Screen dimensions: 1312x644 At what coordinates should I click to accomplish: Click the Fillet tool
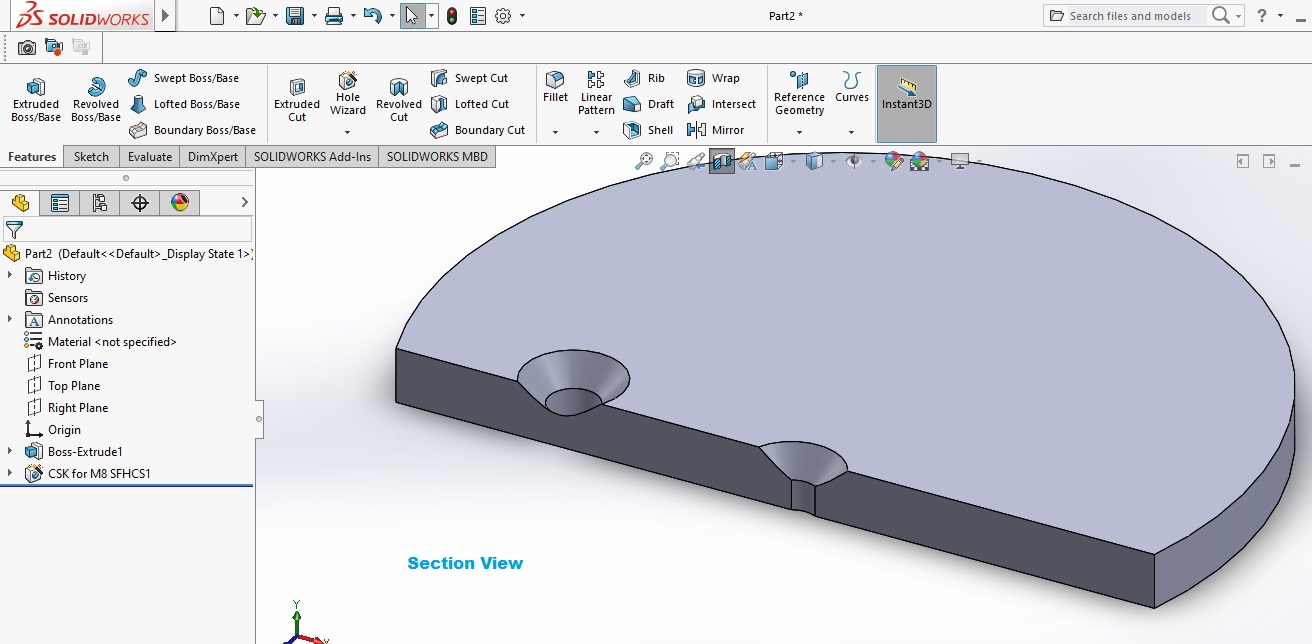coord(555,87)
